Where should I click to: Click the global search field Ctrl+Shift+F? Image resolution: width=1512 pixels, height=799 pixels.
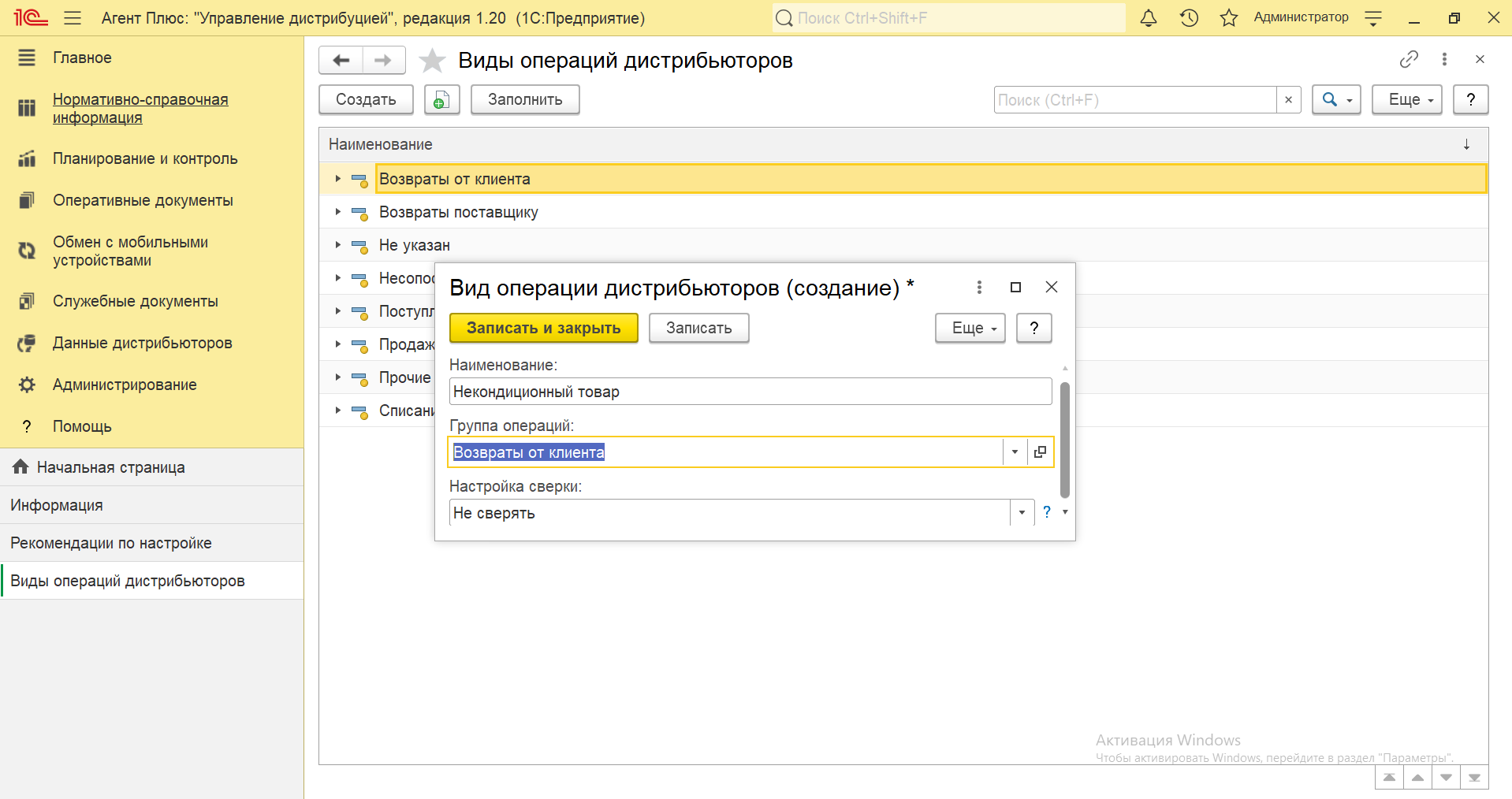click(948, 17)
